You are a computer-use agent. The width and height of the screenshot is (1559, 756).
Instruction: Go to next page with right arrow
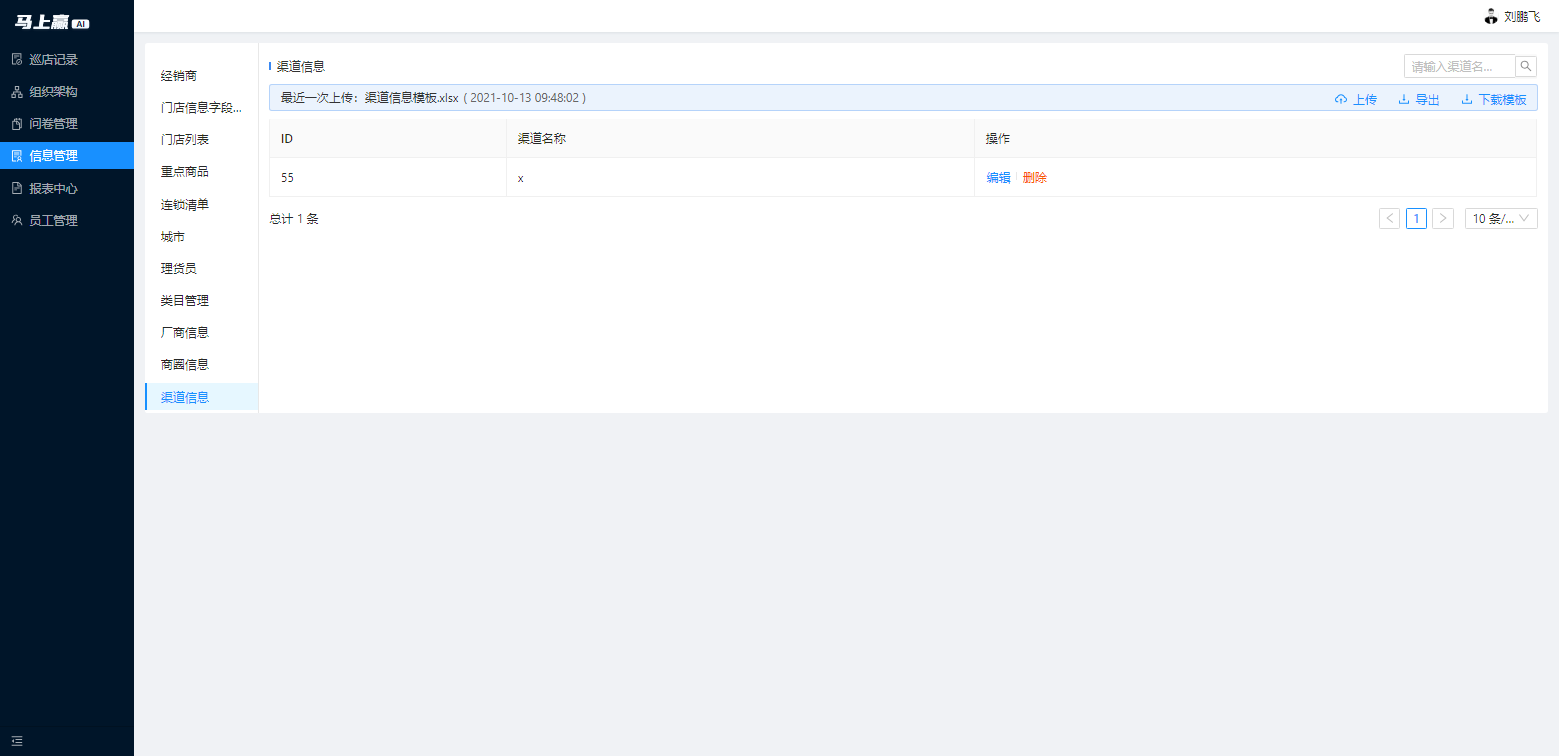click(1443, 218)
